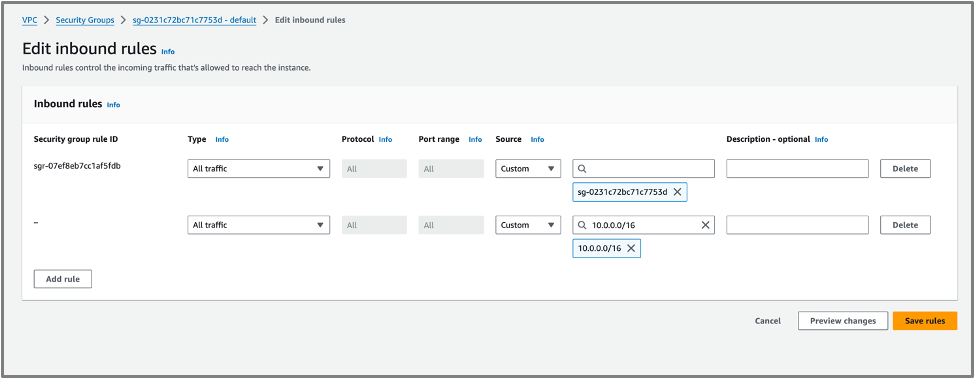Remove the 10.0.0.0/16 source tag chip
Screen dimensions: 974x378
tap(631, 248)
